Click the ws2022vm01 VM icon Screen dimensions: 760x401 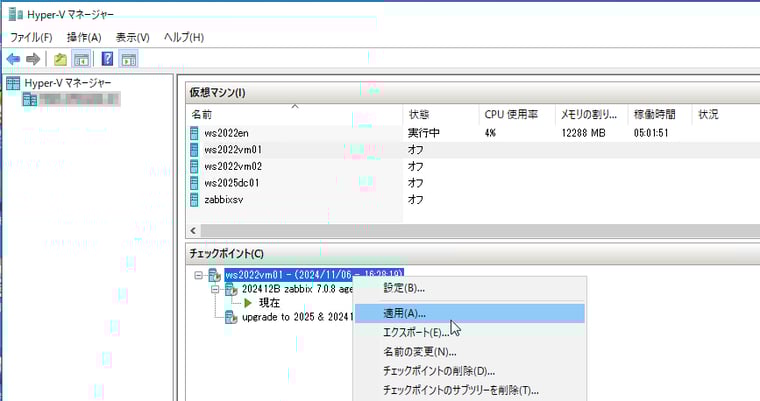point(194,149)
